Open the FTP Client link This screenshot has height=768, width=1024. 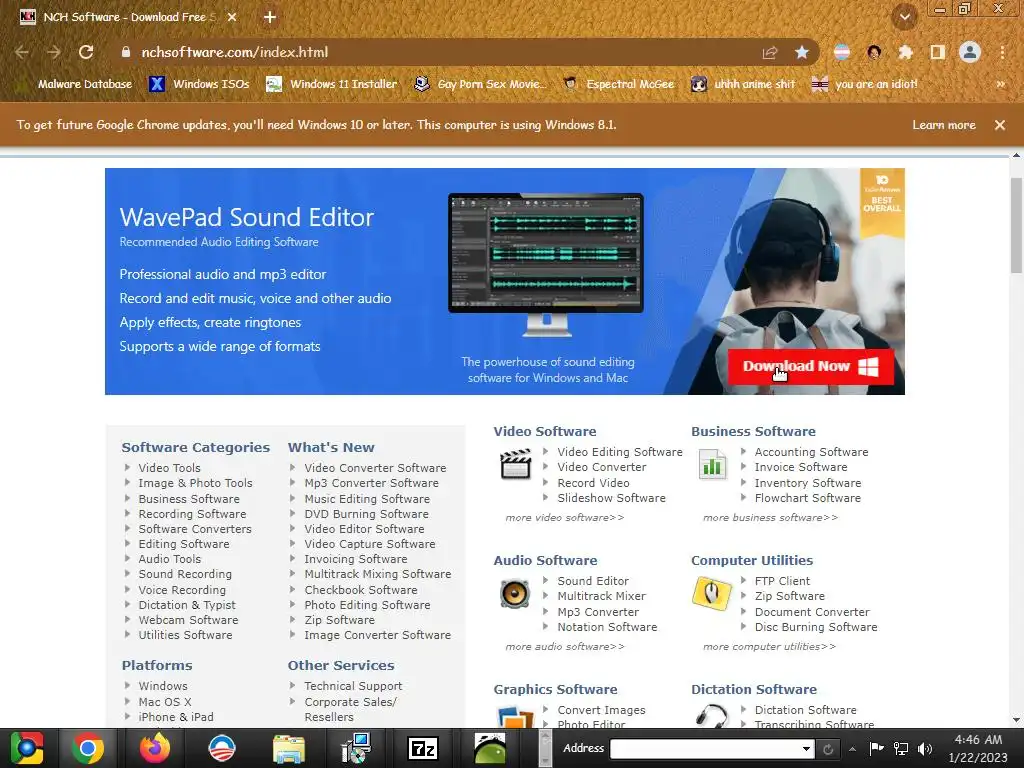pos(782,581)
